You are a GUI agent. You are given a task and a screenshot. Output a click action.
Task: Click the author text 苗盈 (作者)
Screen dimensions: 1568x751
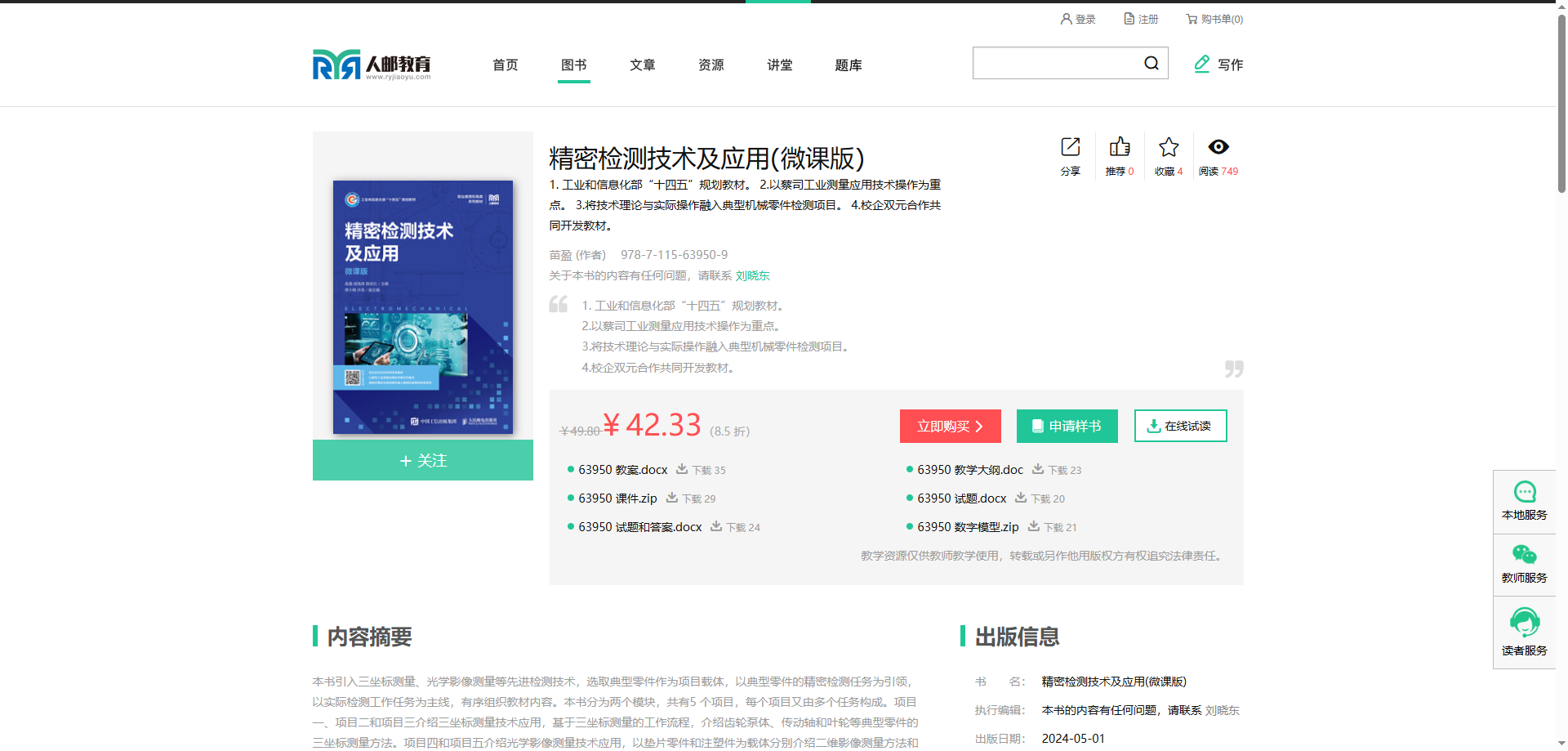577,255
